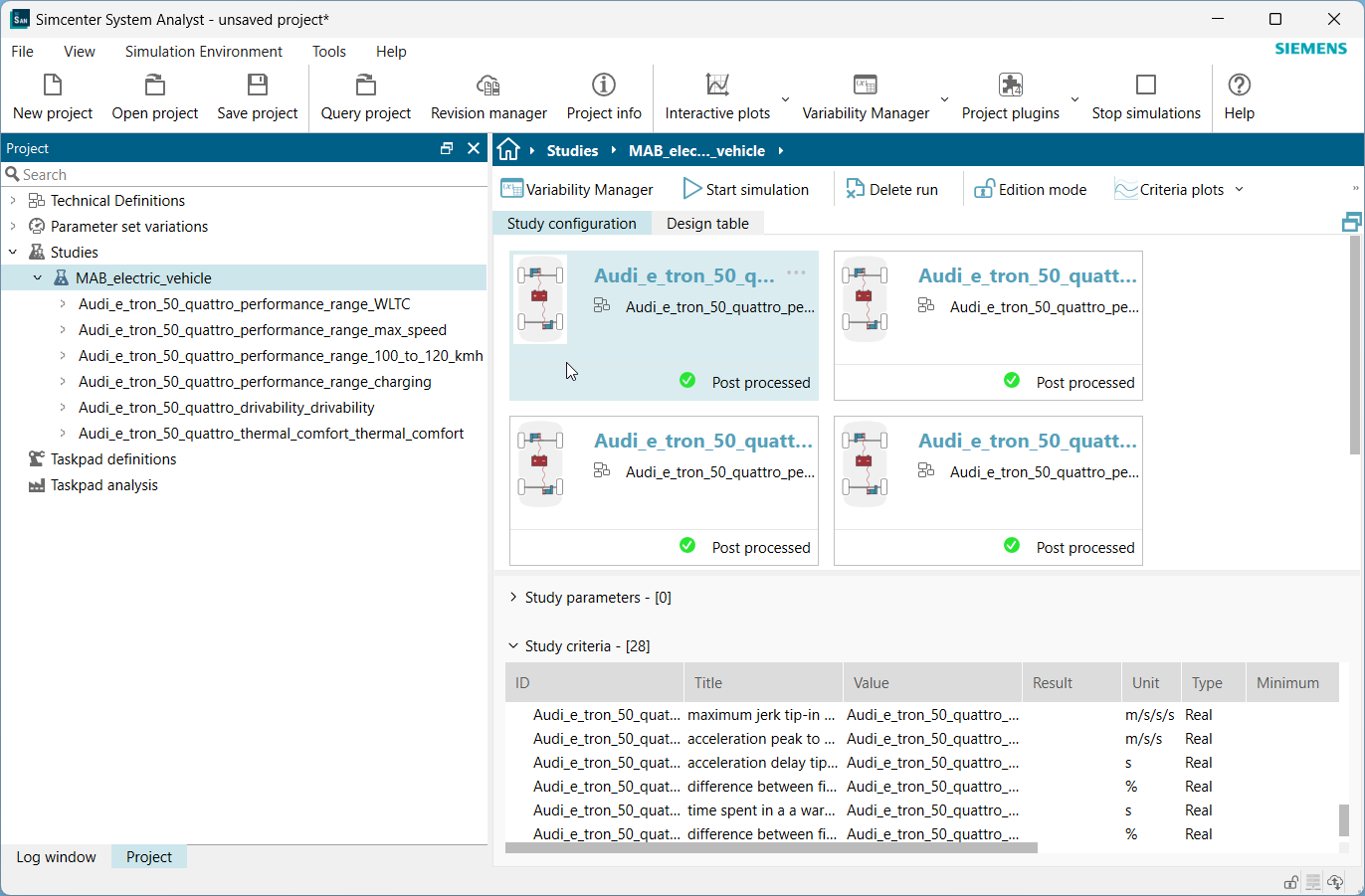1365x896 pixels.
Task: Switch to the Design table tab
Action: (x=707, y=224)
